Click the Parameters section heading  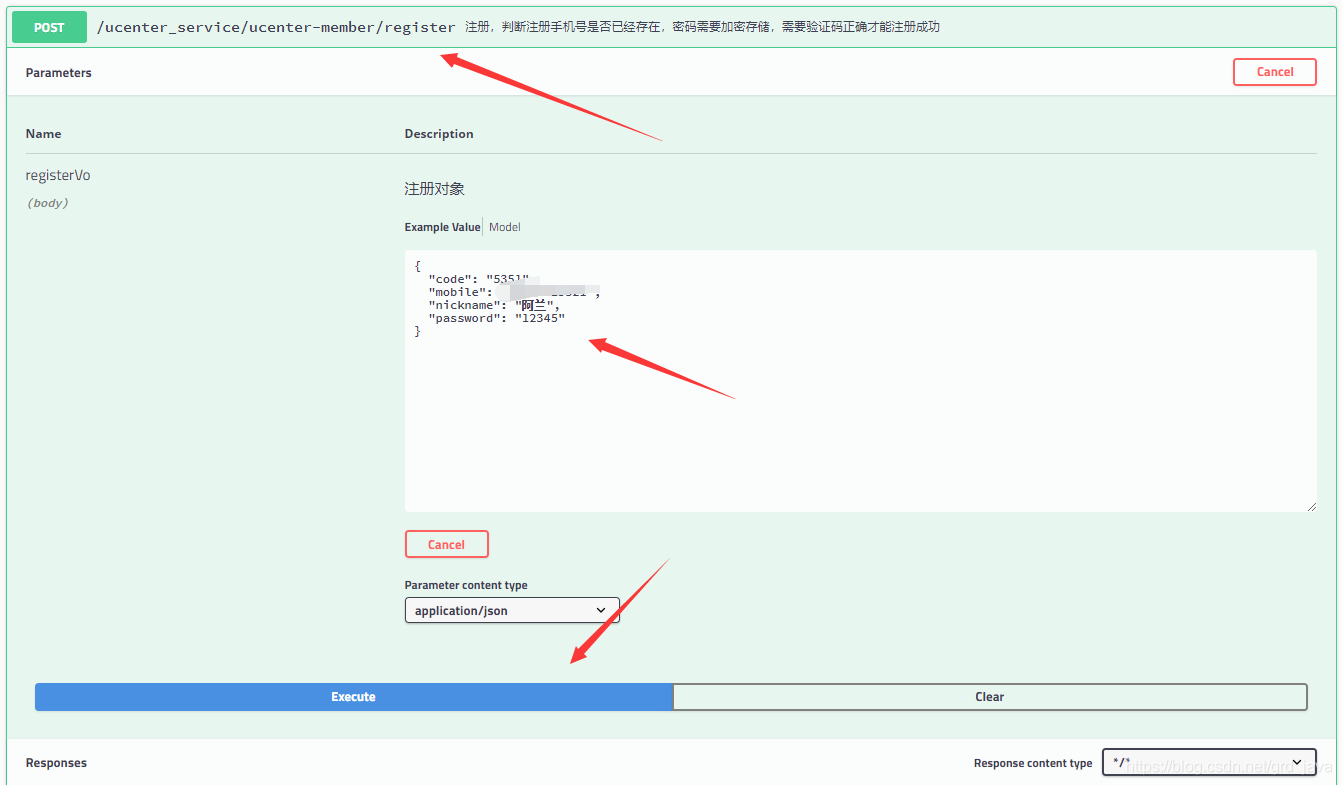pyautogui.click(x=58, y=73)
